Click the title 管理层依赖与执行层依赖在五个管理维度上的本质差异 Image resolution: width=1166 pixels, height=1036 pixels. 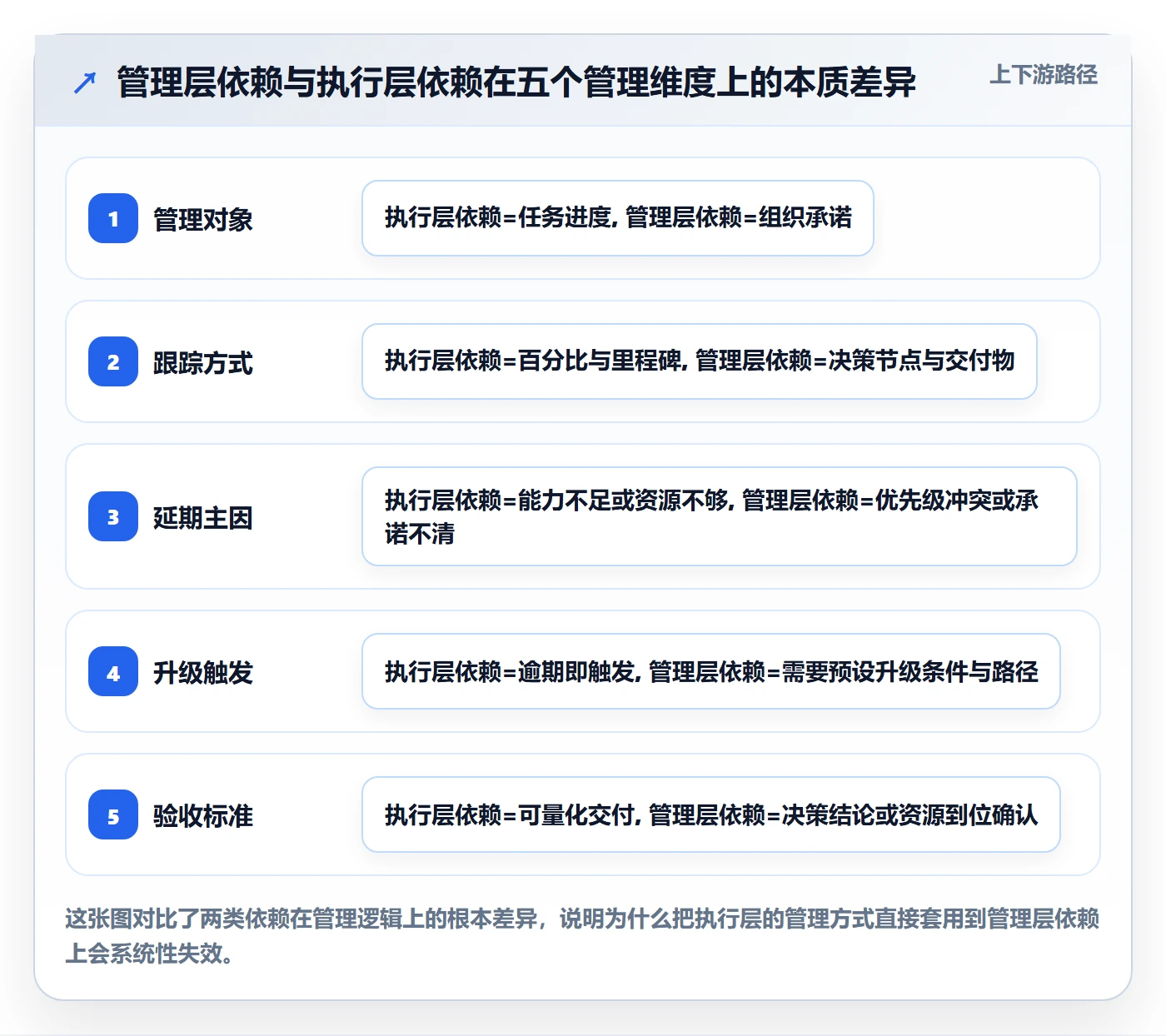point(516,82)
